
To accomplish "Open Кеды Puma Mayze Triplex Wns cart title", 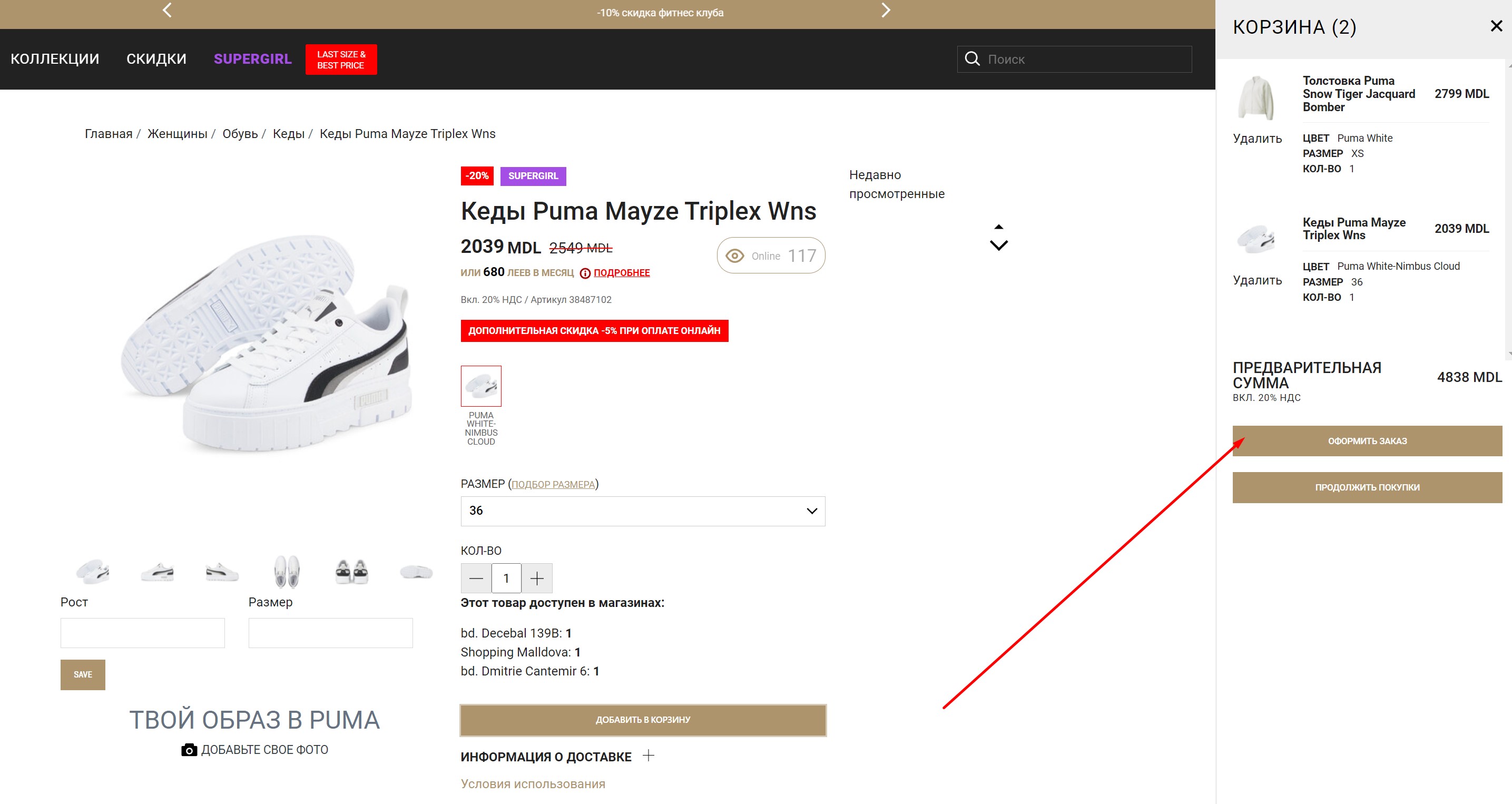I will click(1354, 229).
